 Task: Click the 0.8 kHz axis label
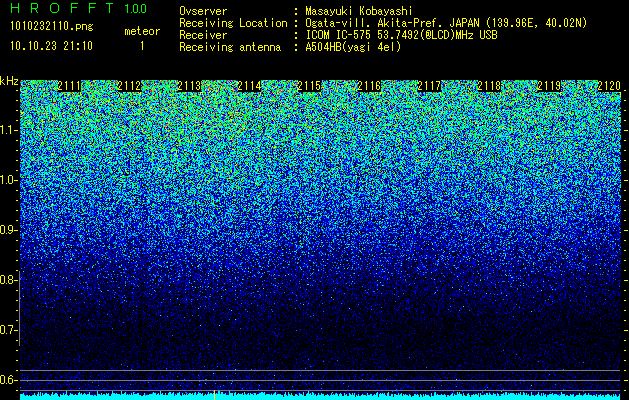pos(8,280)
